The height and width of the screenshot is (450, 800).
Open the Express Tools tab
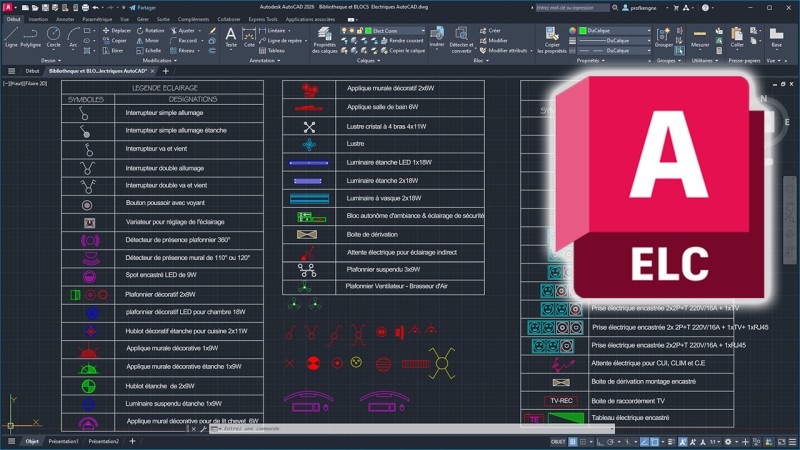(x=263, y=19)
